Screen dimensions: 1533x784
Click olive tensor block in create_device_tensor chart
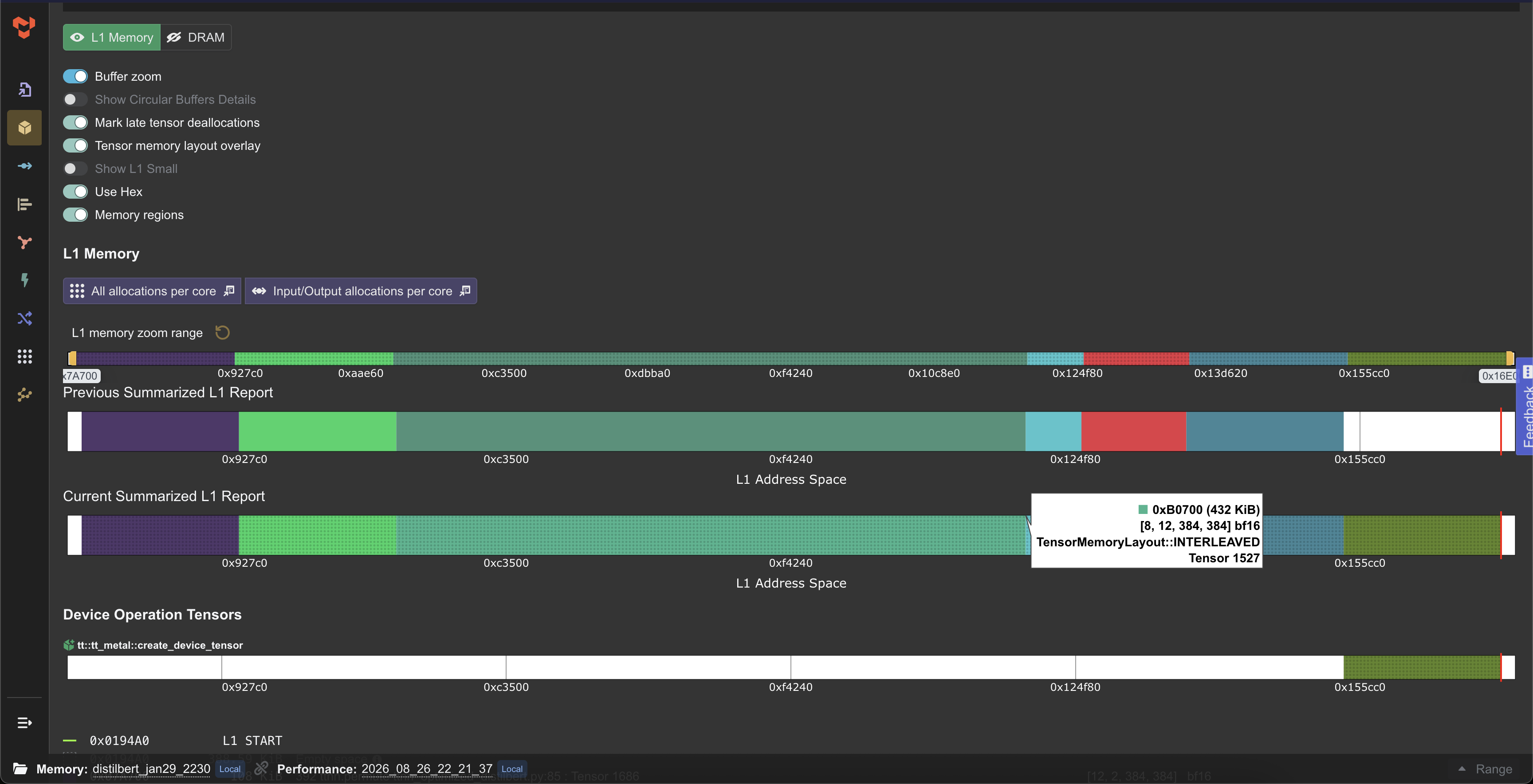point(1422,667)
